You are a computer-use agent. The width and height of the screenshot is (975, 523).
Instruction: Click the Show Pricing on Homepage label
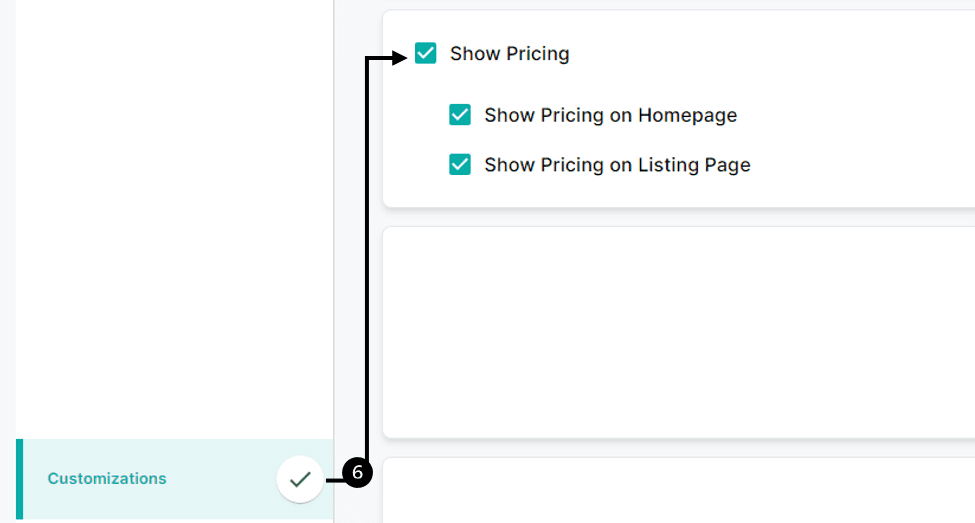click(x=611, y=115)
